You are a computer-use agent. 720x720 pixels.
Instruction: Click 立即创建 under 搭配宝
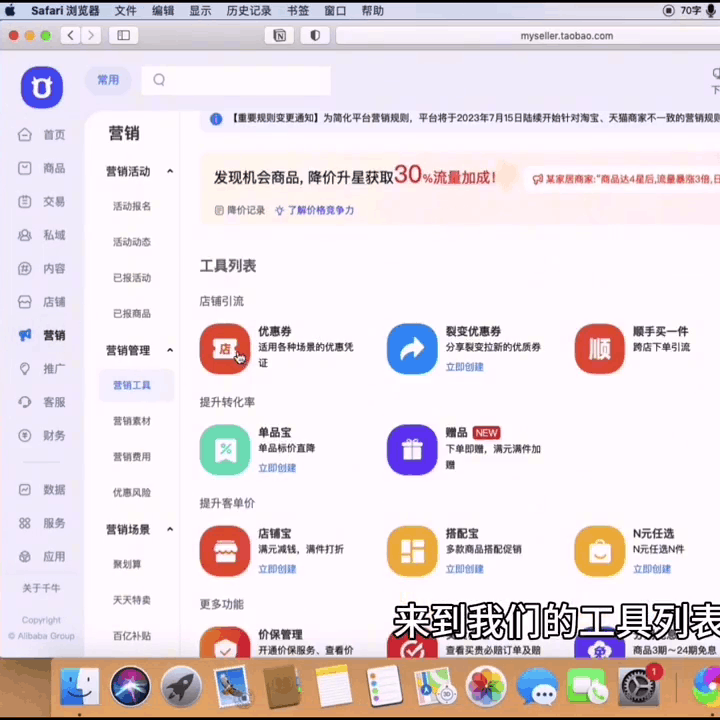click(x=464, y=569)
